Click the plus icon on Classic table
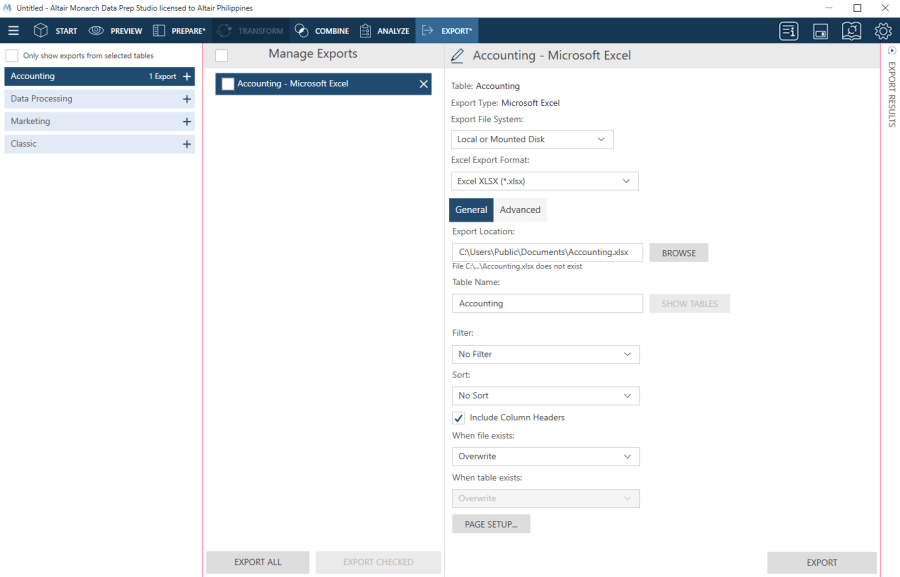 [x=187, y=144]
